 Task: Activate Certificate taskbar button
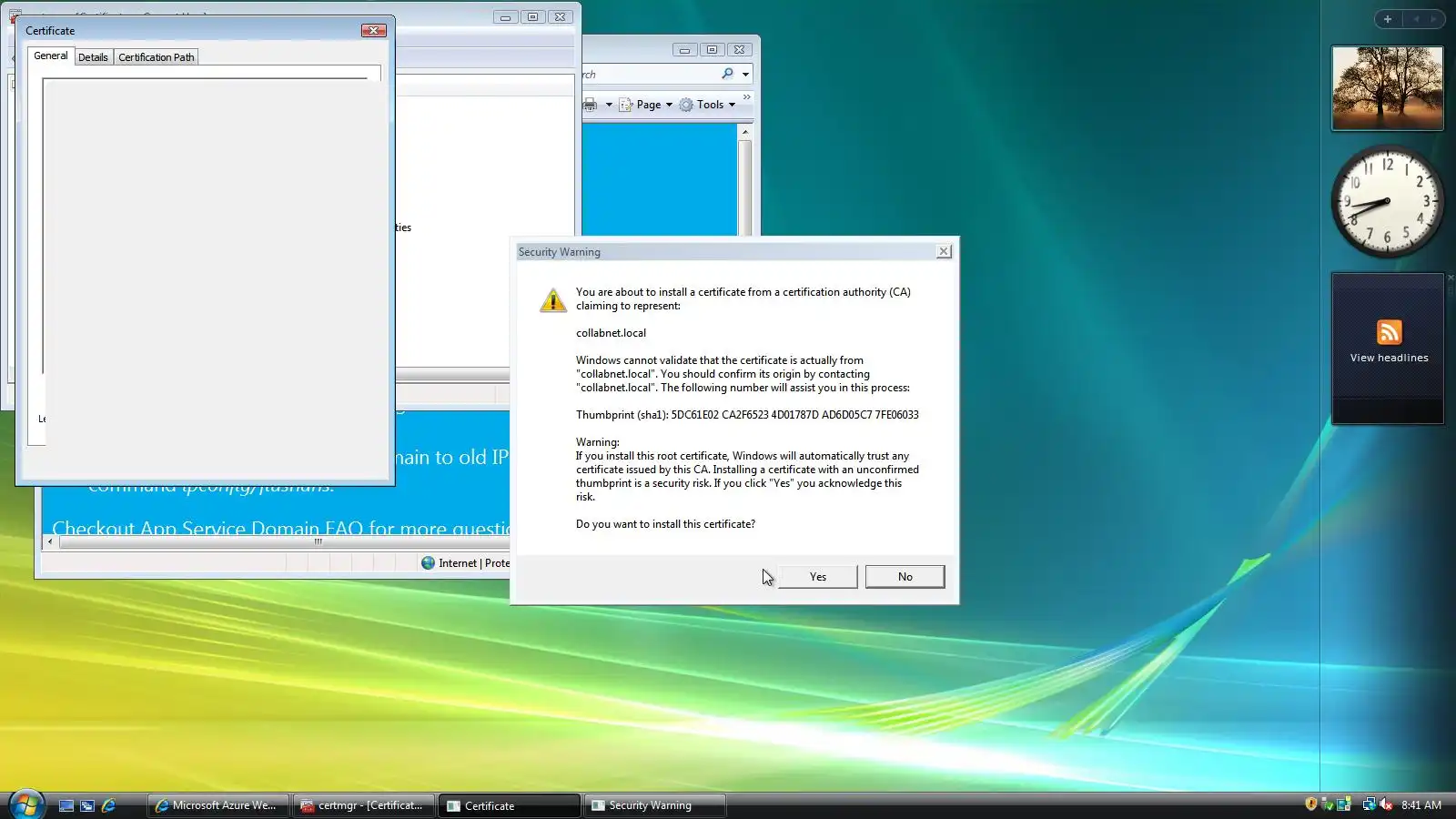coord(510,805)
